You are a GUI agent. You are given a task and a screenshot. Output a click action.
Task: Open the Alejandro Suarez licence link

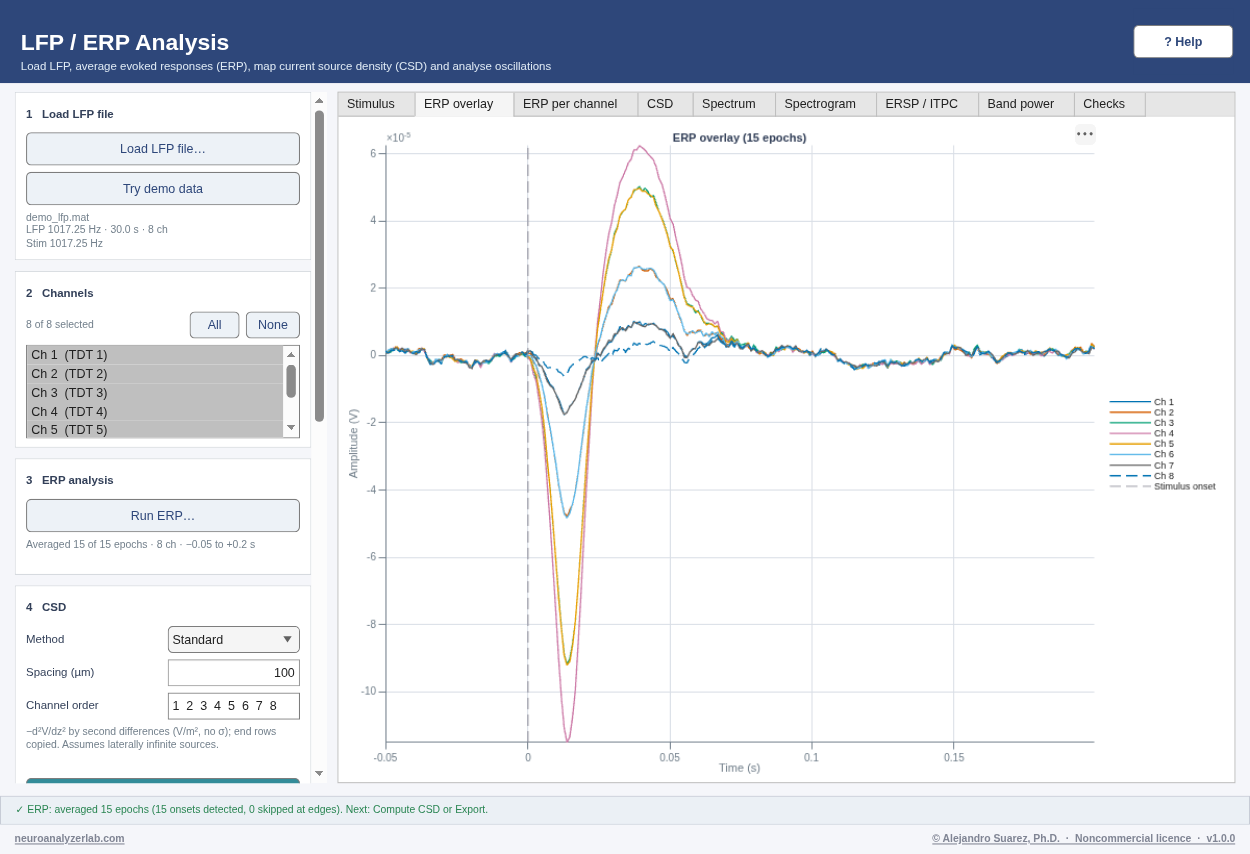pyautogui.click(x=1083, y=838)
